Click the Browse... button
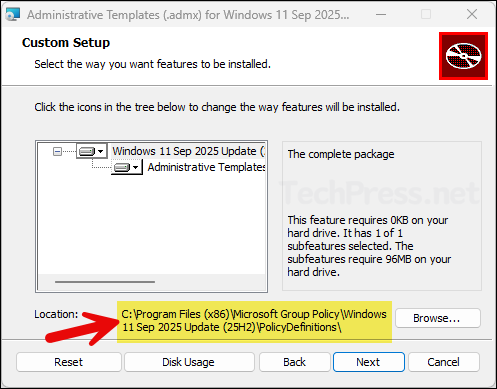Image resolution: width=497 pixels, height=389 pixels. tap(438, 318)
